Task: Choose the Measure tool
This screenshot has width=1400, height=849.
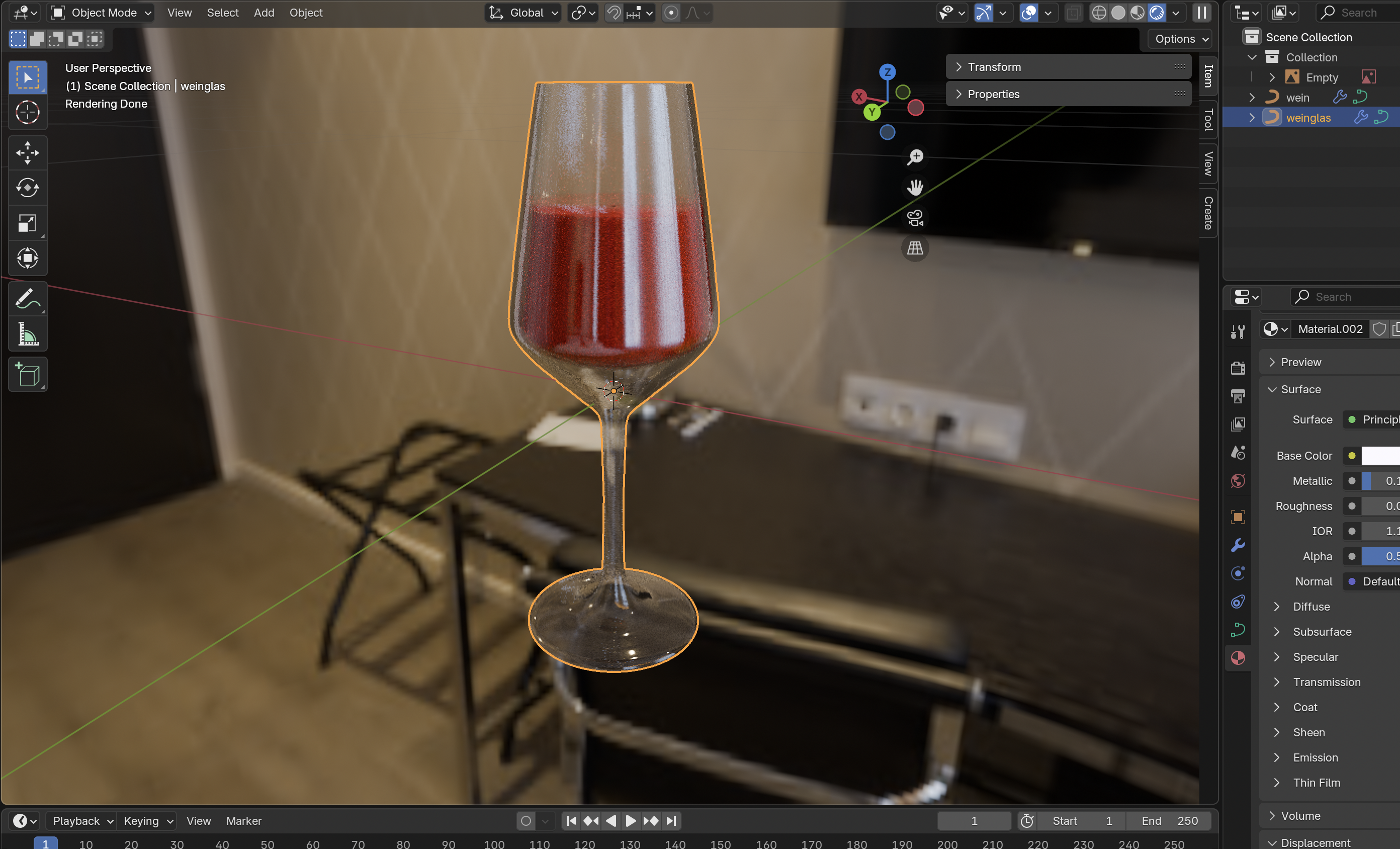Action: tap(27, 334)
